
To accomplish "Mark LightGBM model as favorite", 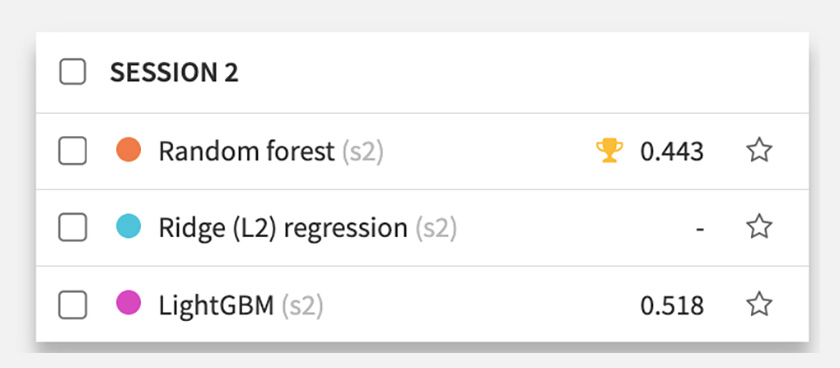I will [759, 304].
